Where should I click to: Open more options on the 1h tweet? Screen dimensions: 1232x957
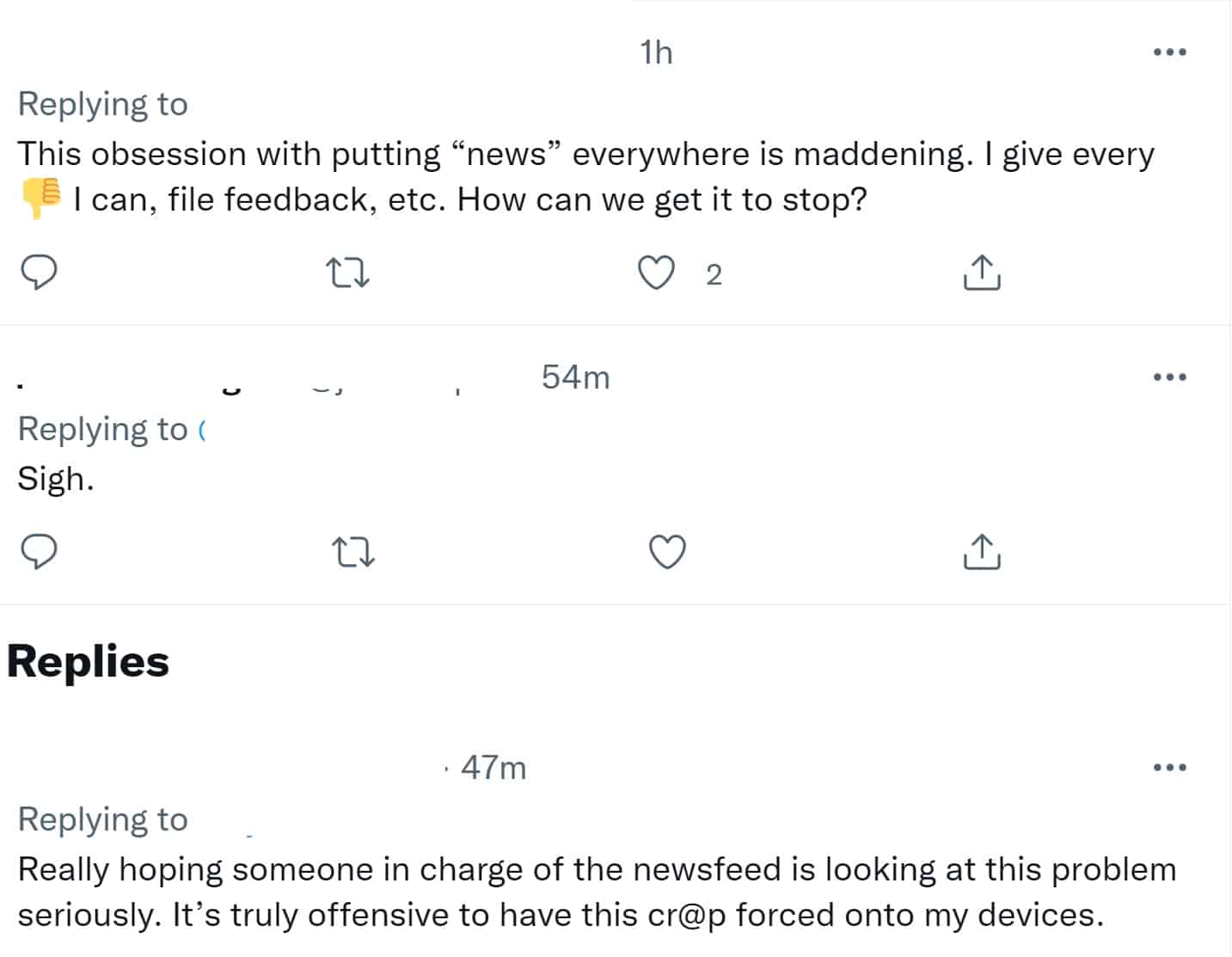(1169, 52)
